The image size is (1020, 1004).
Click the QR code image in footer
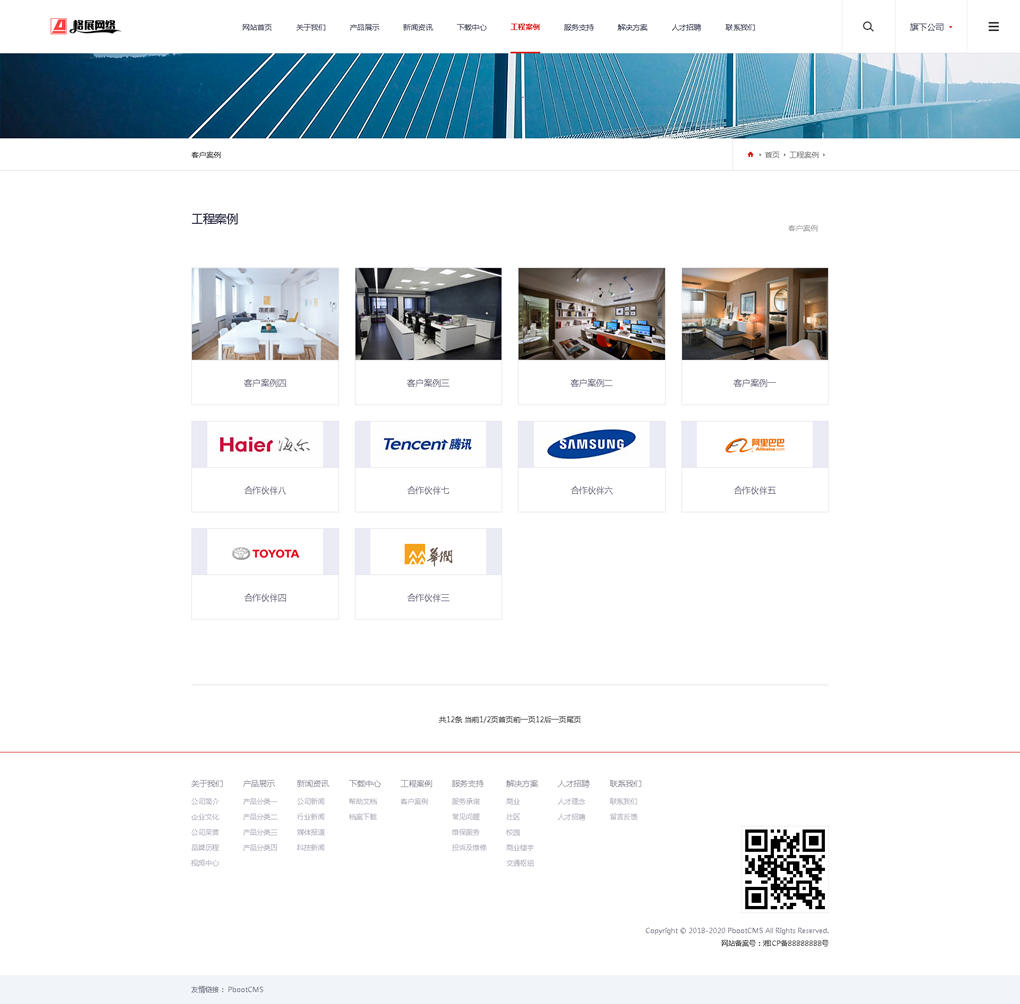(x=785, y=869)
